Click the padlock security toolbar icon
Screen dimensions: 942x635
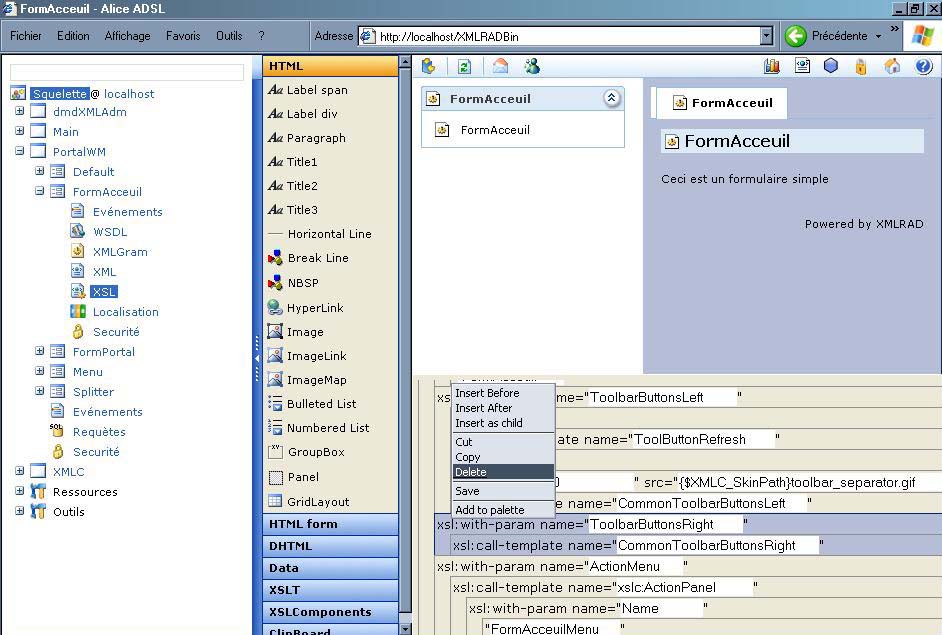click(860, 66)
